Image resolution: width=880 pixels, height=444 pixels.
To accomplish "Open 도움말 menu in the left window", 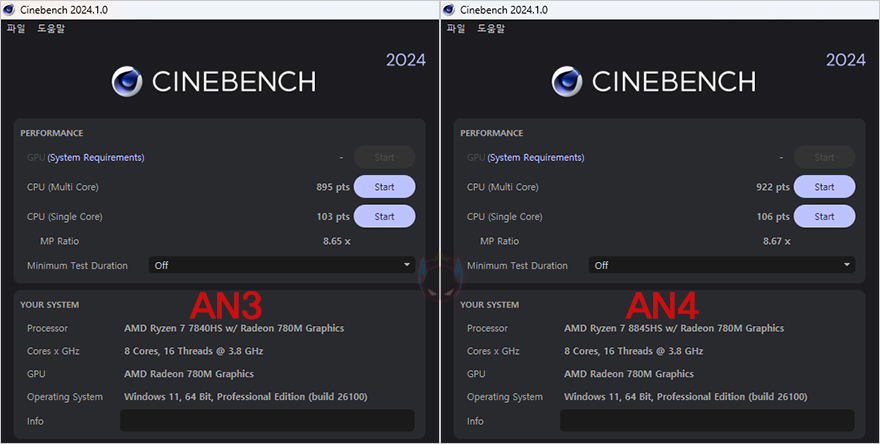I will 51,28.
